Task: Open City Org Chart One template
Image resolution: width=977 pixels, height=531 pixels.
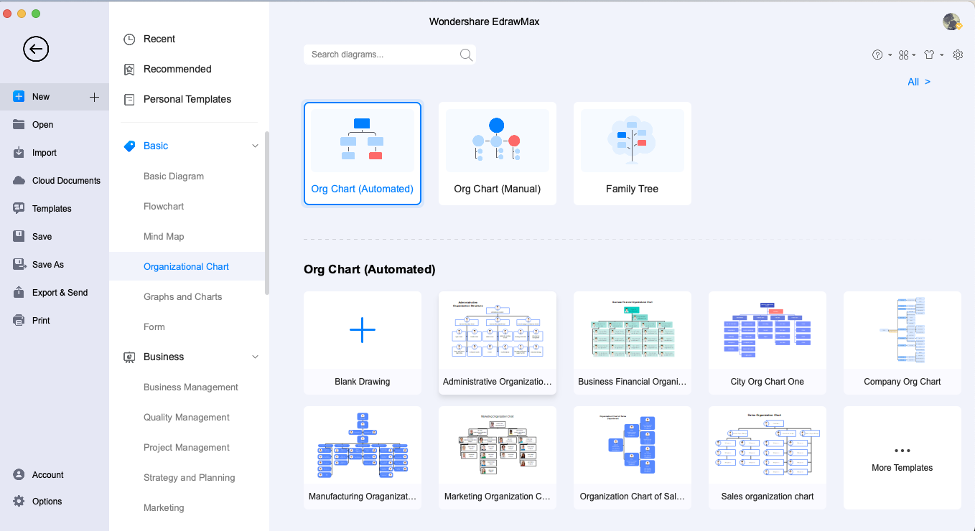Action: [767, 343]
